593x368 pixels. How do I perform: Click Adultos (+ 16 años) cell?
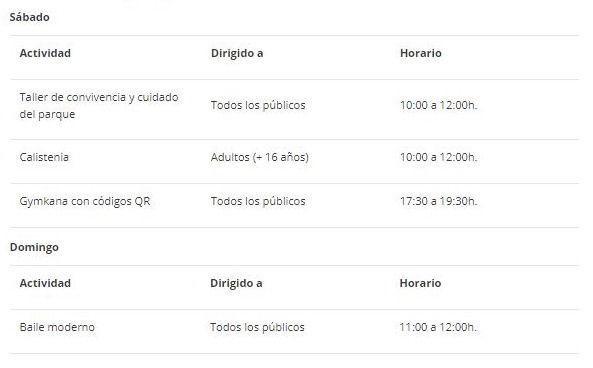(259, 157)
